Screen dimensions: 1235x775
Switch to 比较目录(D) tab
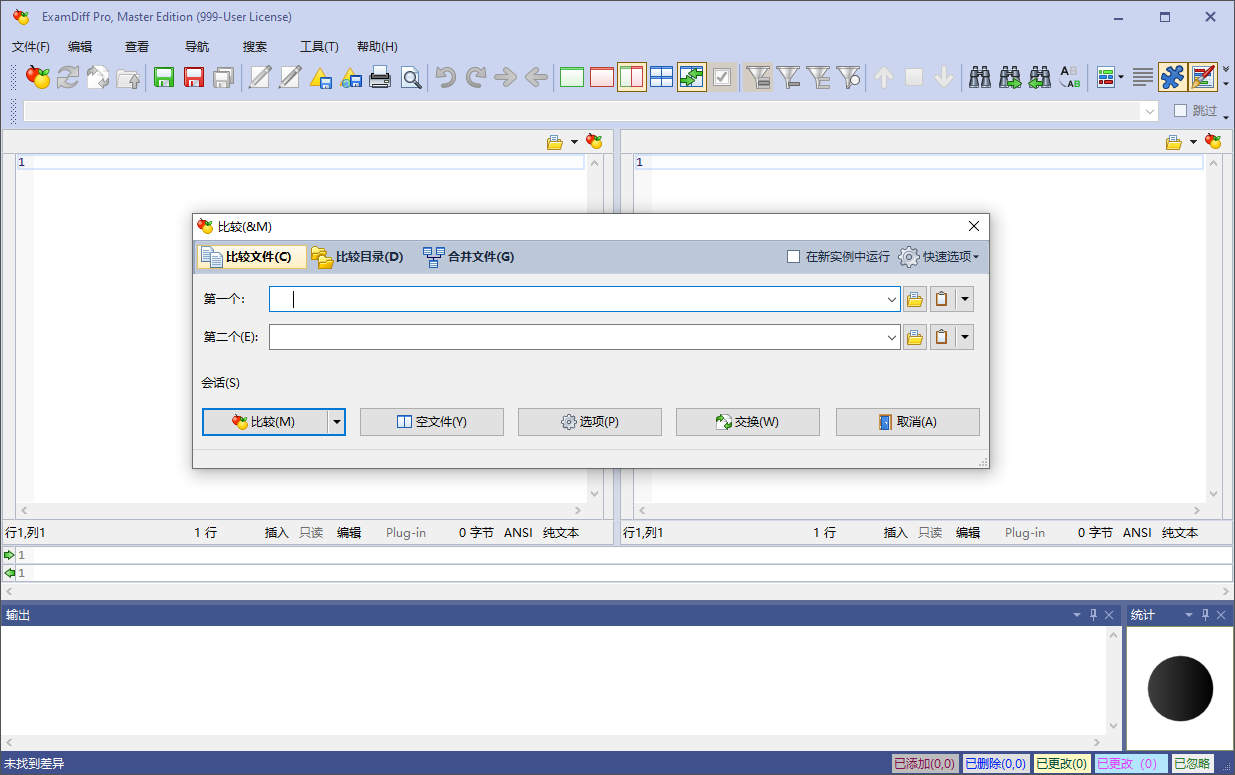click(x=358, y=257)
